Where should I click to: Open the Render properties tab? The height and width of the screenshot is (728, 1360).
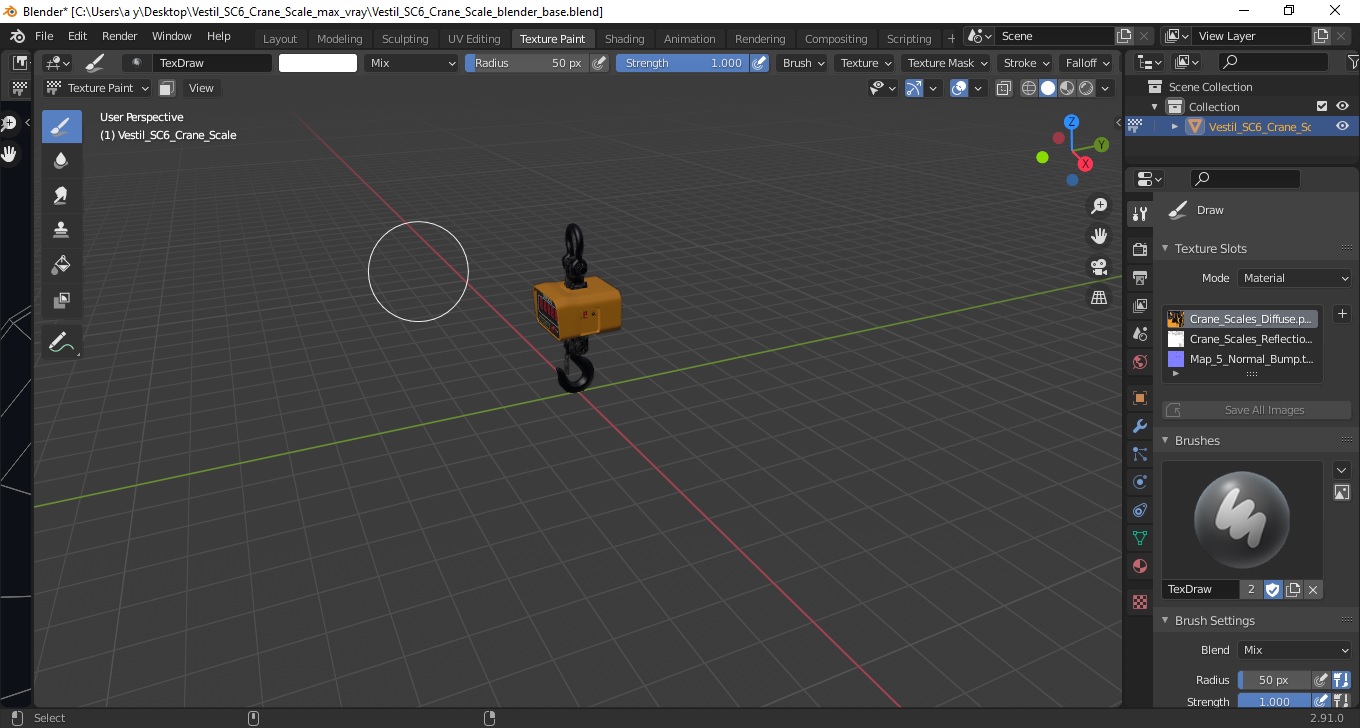click(1139, 249)
